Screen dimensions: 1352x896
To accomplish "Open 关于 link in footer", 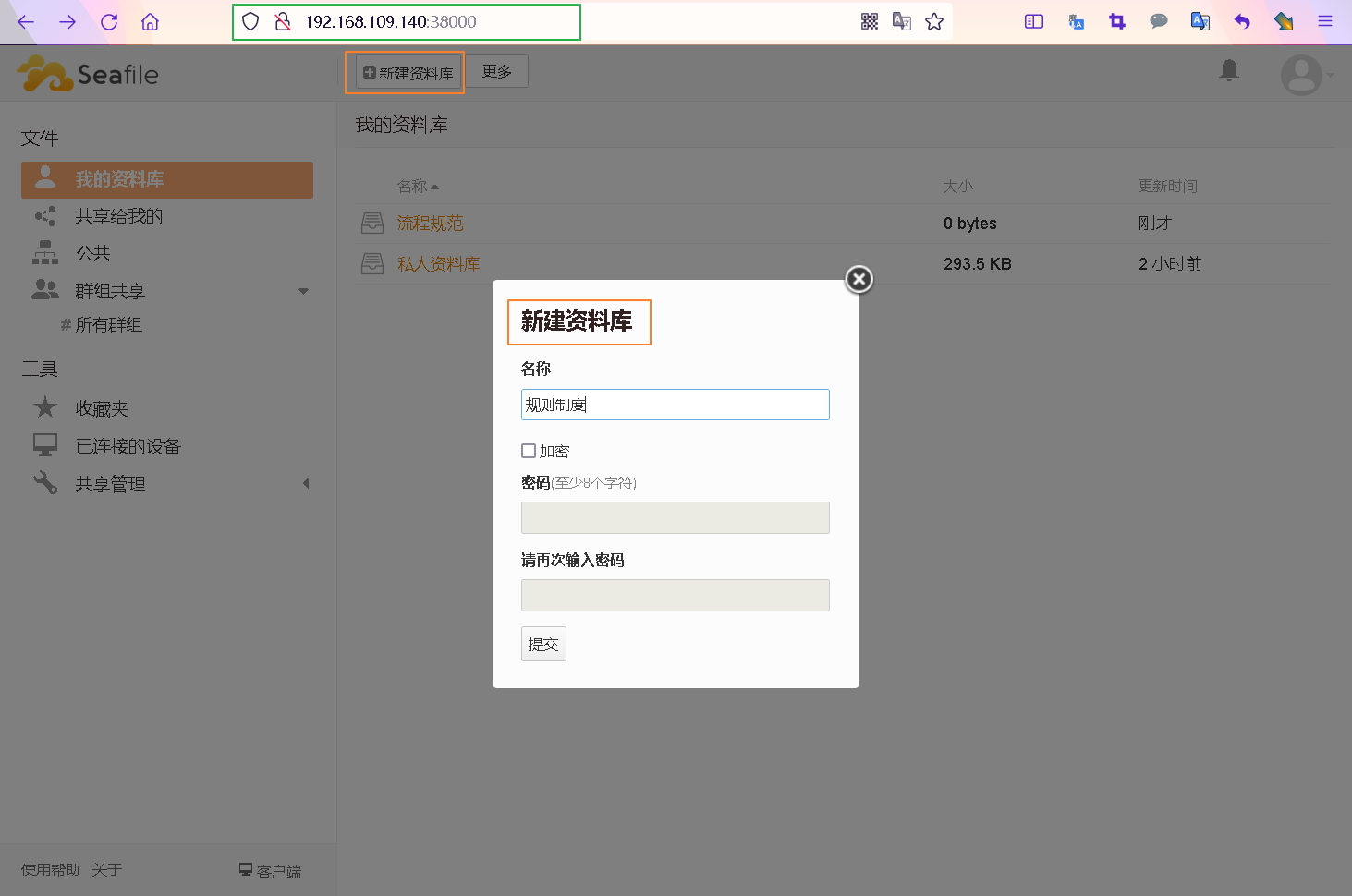I will 107,870.
